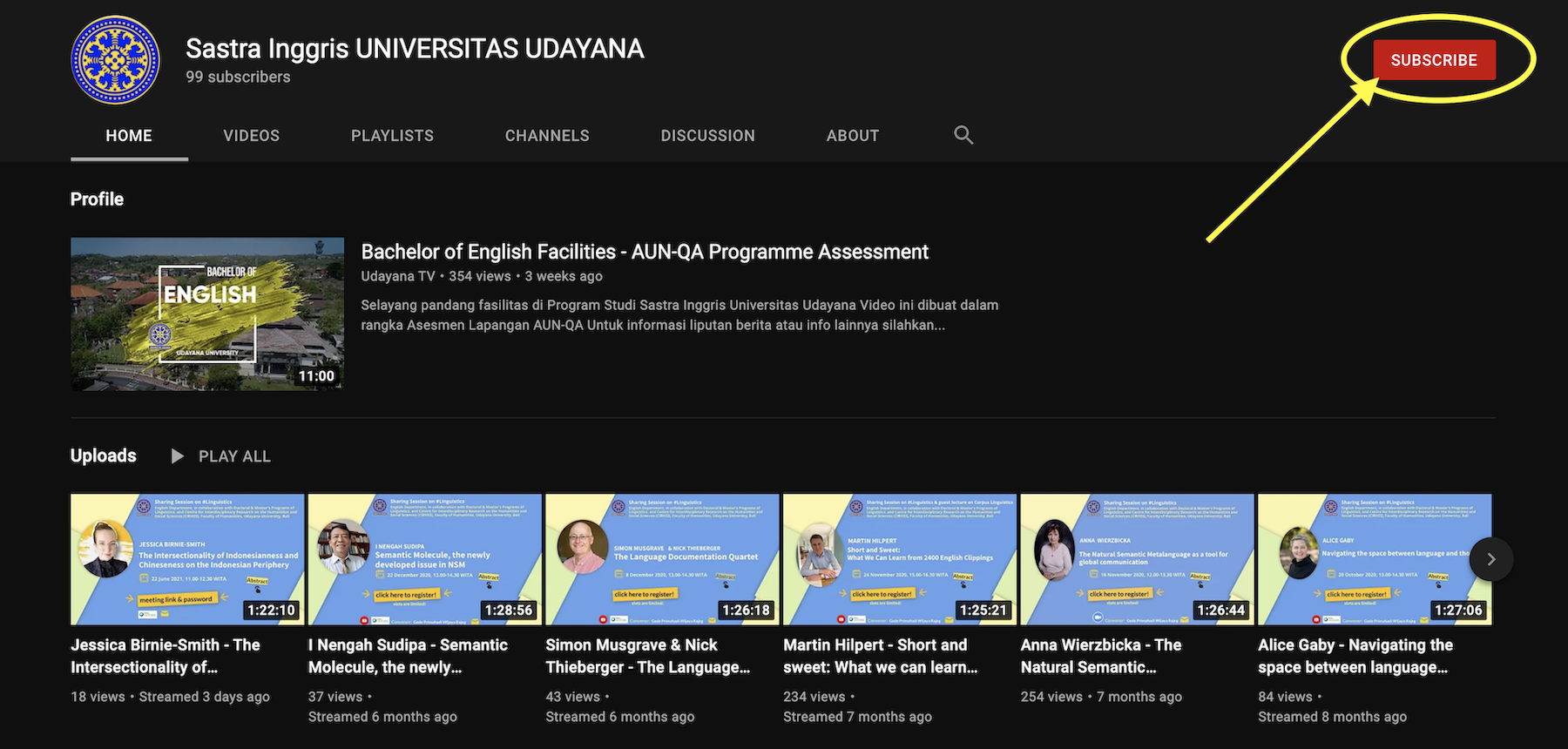
Task: Open the Bachelor of English Facilities video title
Action: tap(645, 252)
